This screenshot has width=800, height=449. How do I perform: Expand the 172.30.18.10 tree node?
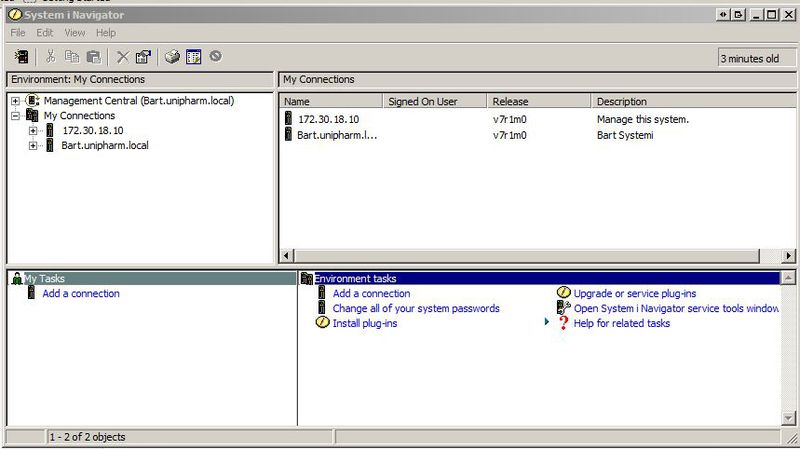(x=33, y=131)
